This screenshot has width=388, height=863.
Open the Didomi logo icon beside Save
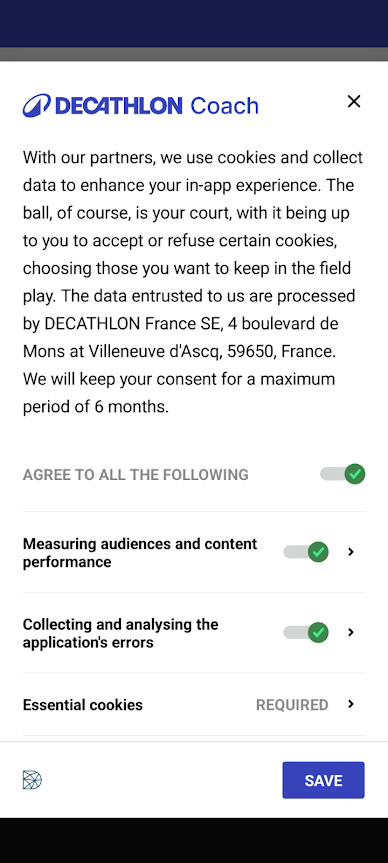pos(32,780)
